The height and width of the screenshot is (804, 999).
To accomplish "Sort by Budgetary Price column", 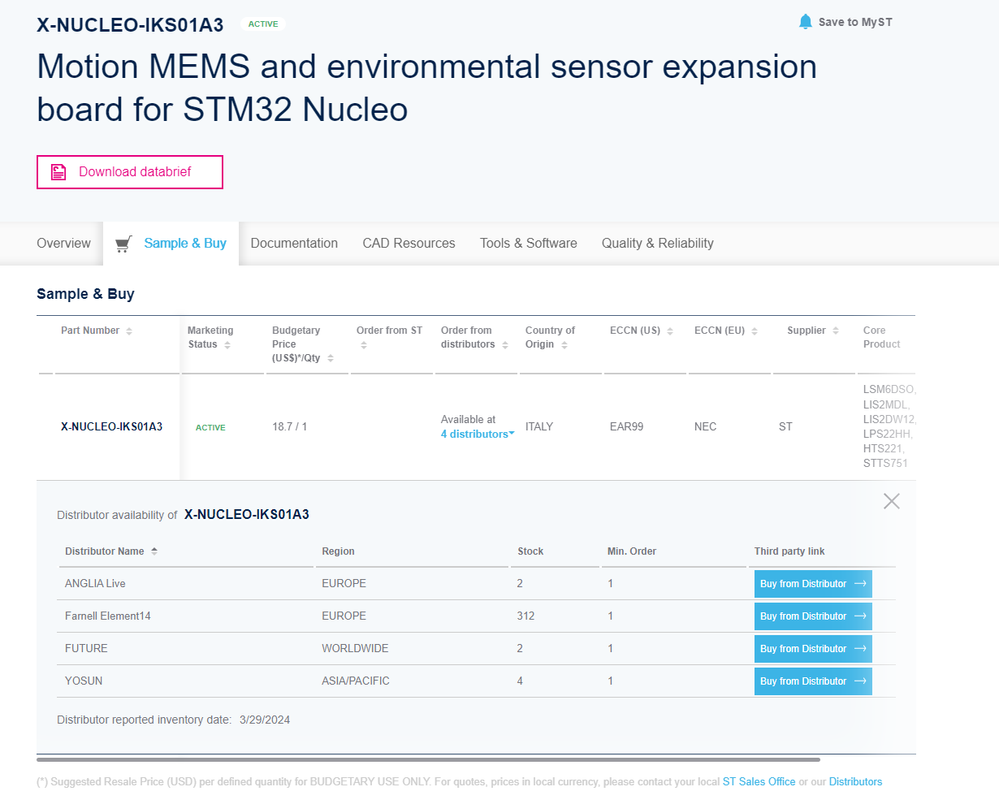I will coord(331,359).
